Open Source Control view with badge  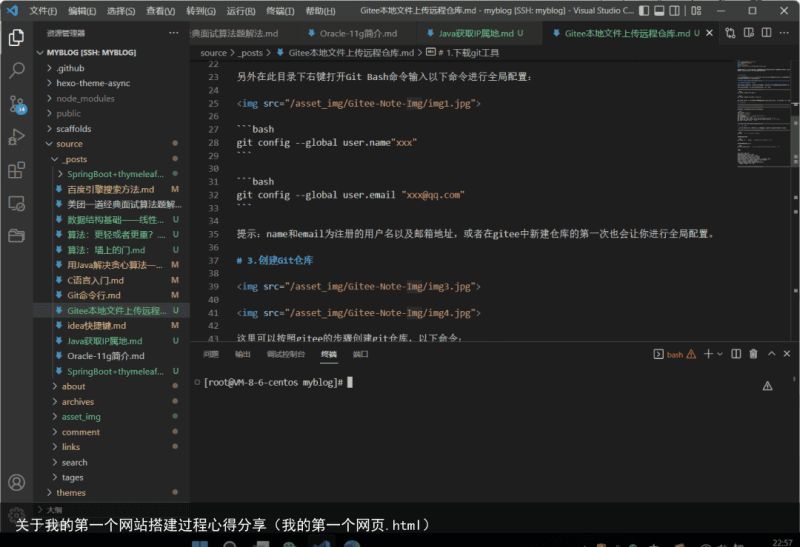[17, 105]
